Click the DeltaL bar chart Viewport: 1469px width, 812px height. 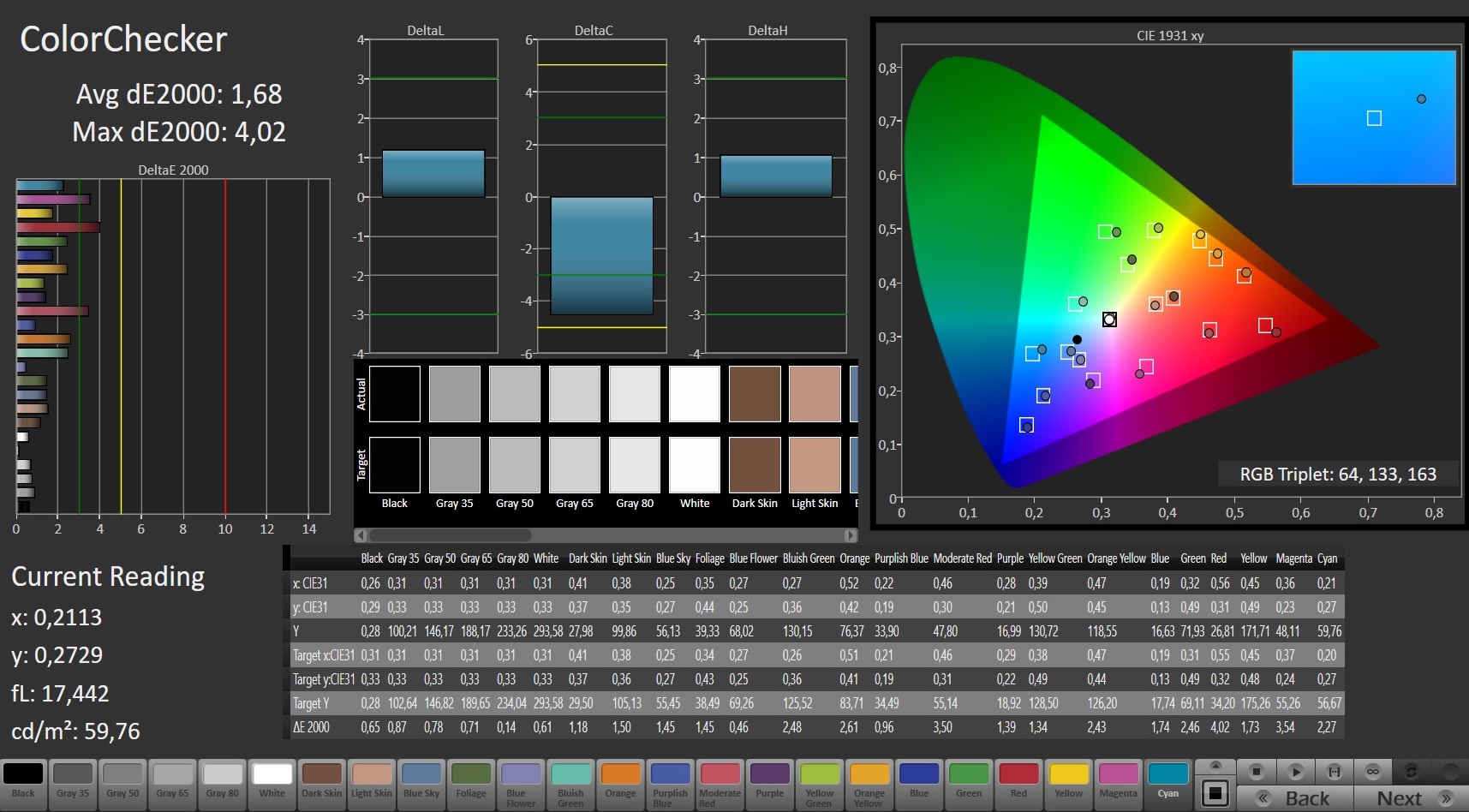pos(433,196)
